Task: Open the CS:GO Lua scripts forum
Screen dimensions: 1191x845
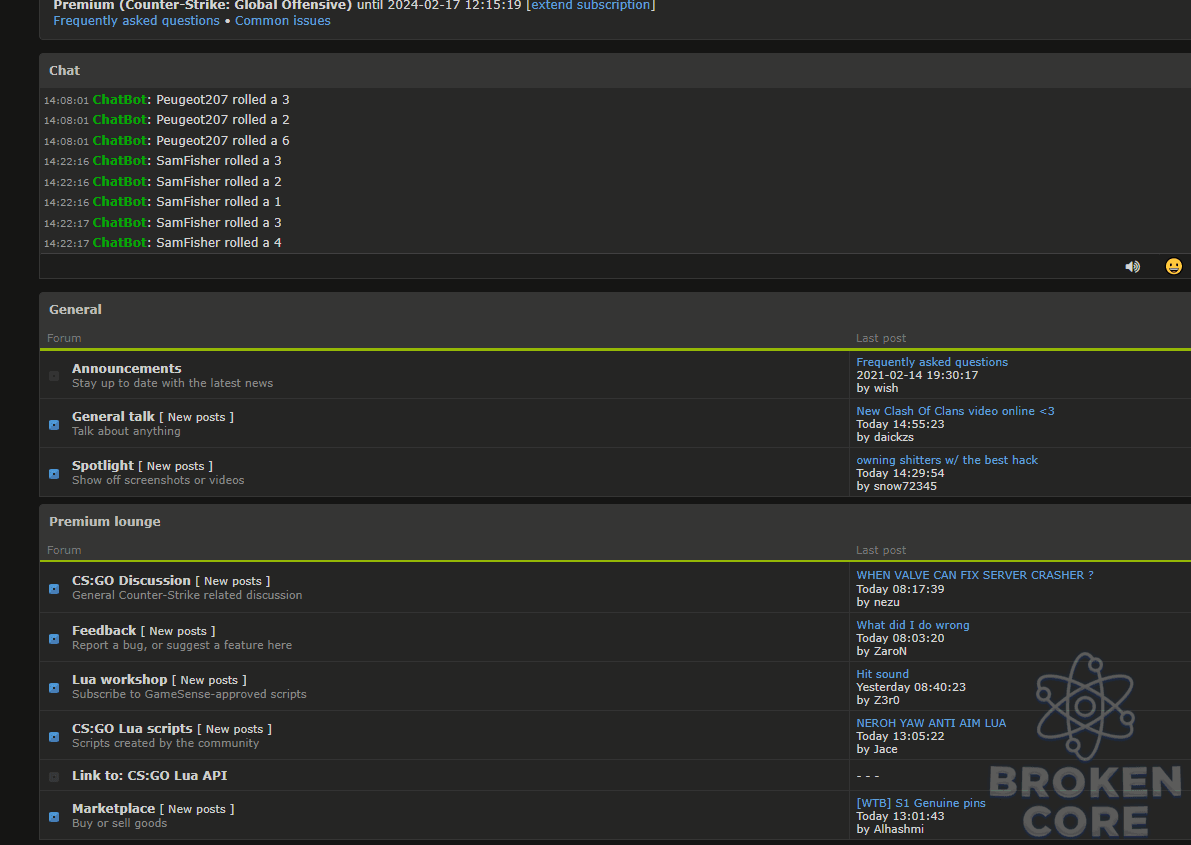Action: click(x=132, y=728)
